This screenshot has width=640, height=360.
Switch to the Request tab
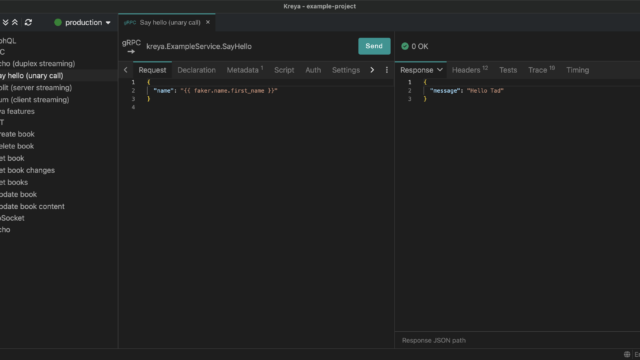(152, 70)
